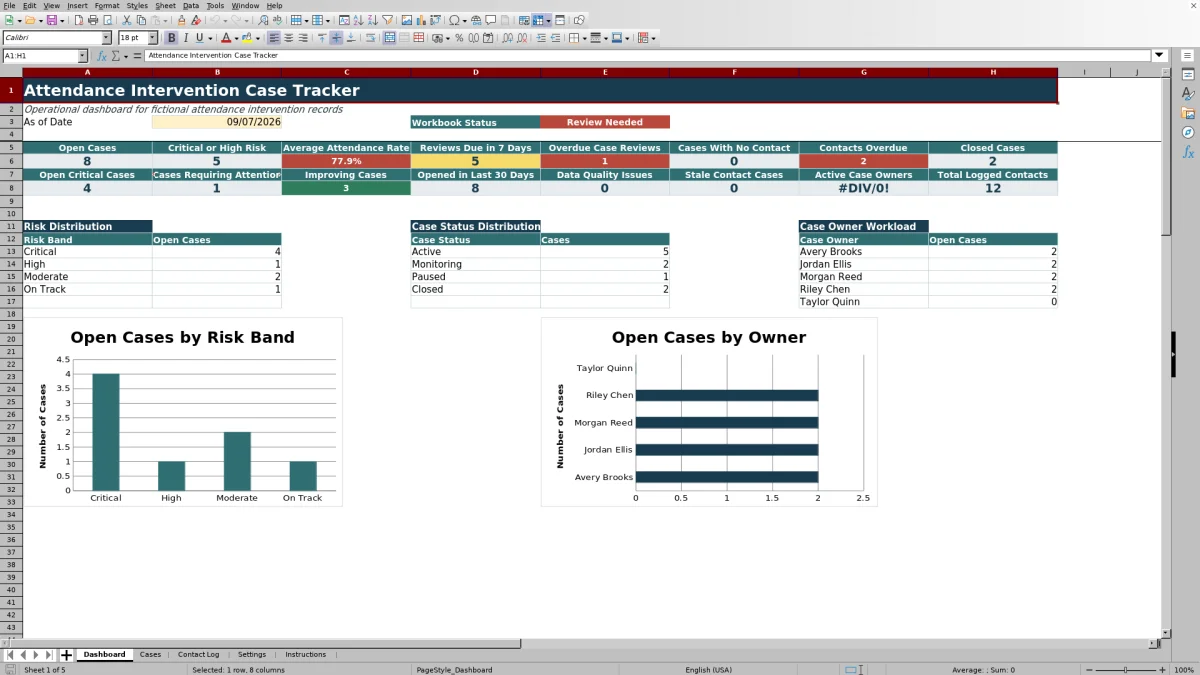The image size is (1200, 675).
Task: Select the 'Review Needed' status cell
Action: coord(605,122)
